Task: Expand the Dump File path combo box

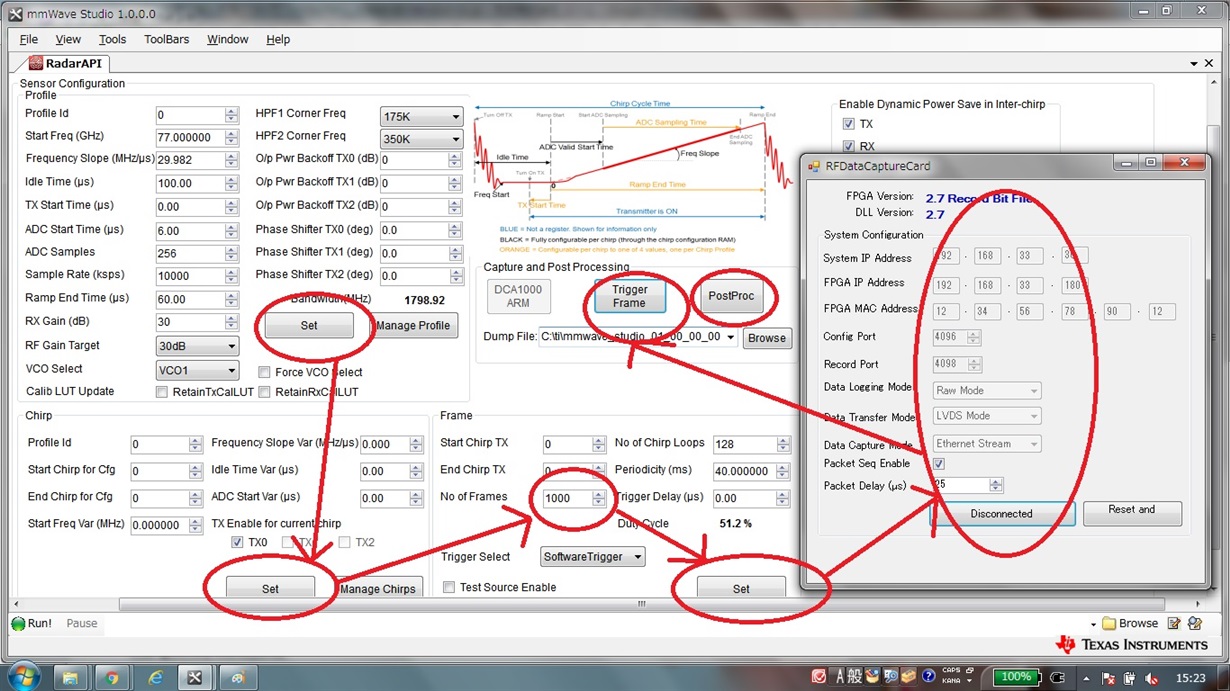Action: [x=729, y=338]
